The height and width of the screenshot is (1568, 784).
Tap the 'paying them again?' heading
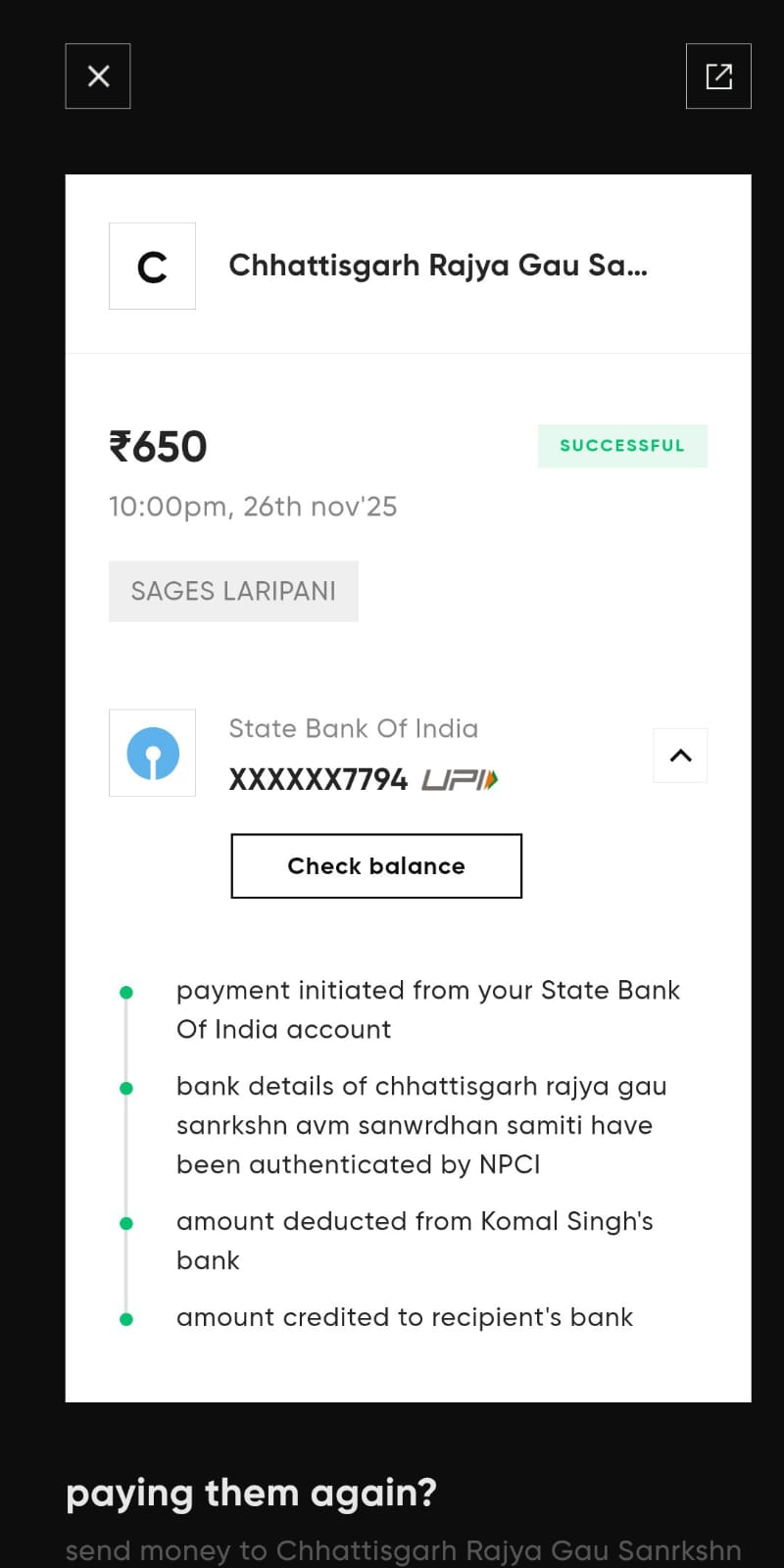(251, 1494)
